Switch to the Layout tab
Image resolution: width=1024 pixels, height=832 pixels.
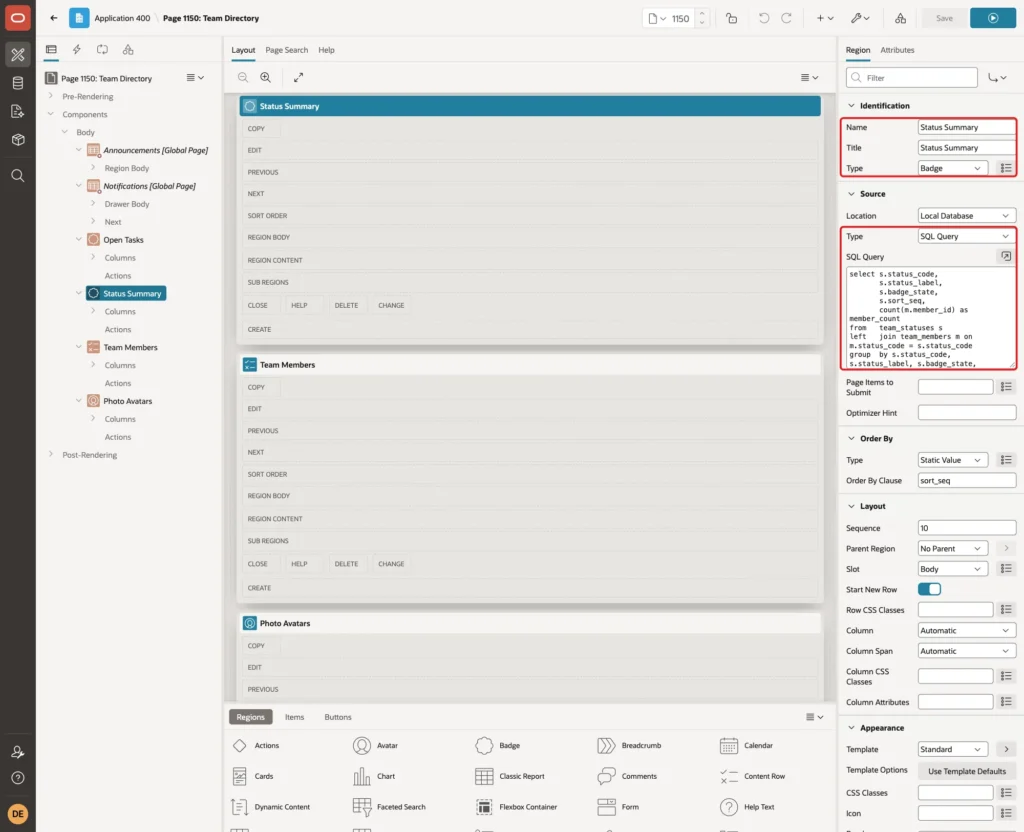pos(243,50)
